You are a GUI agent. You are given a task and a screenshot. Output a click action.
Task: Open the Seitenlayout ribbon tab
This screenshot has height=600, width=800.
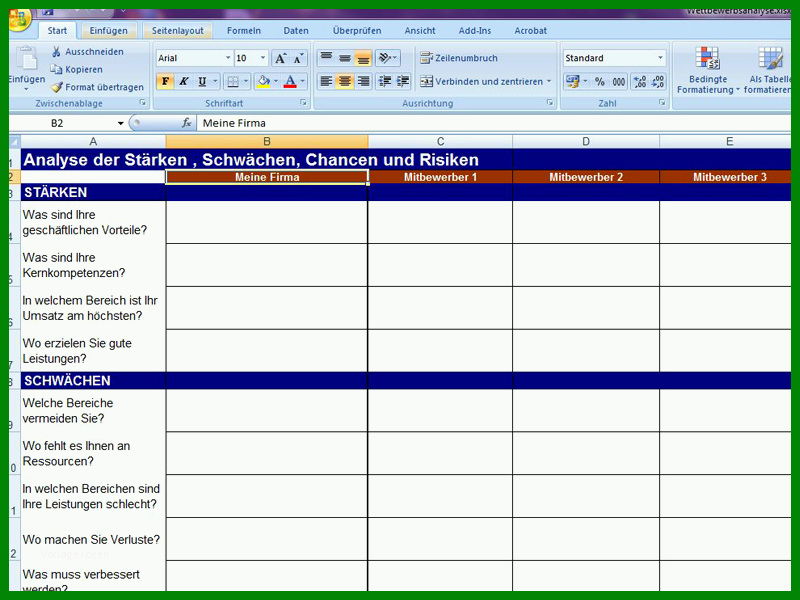pos(178,31)
